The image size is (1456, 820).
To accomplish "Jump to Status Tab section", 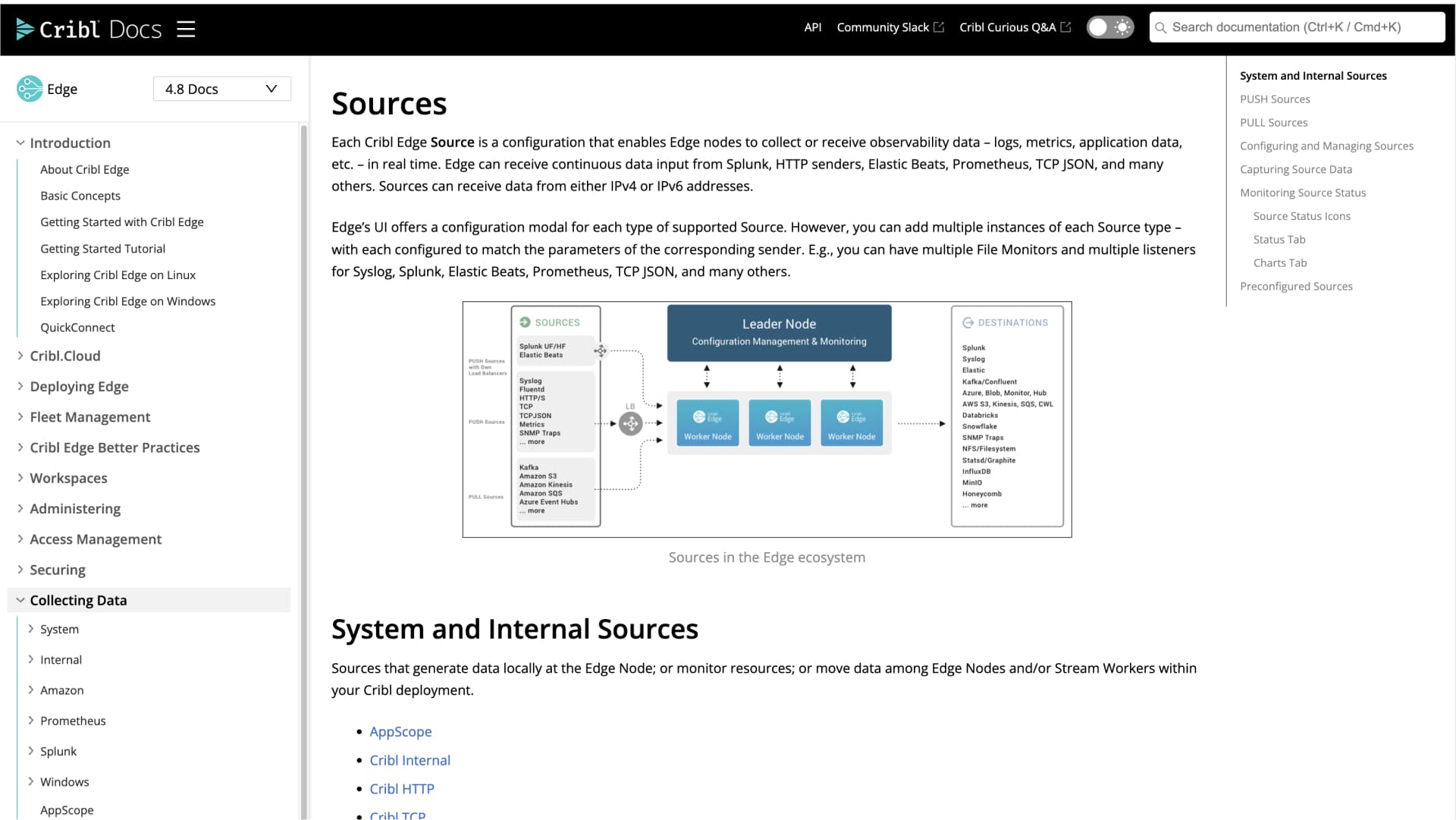I will tap(1279, 240).
